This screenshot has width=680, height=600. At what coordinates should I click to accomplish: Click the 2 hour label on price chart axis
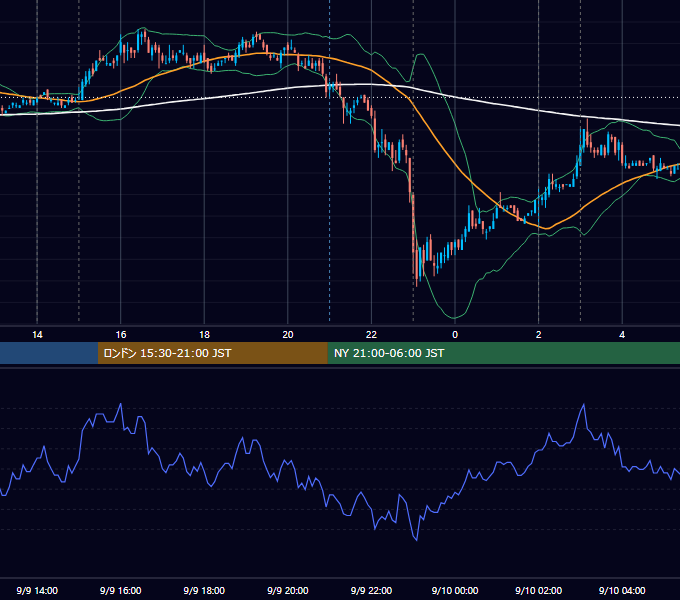coord(538,335)
